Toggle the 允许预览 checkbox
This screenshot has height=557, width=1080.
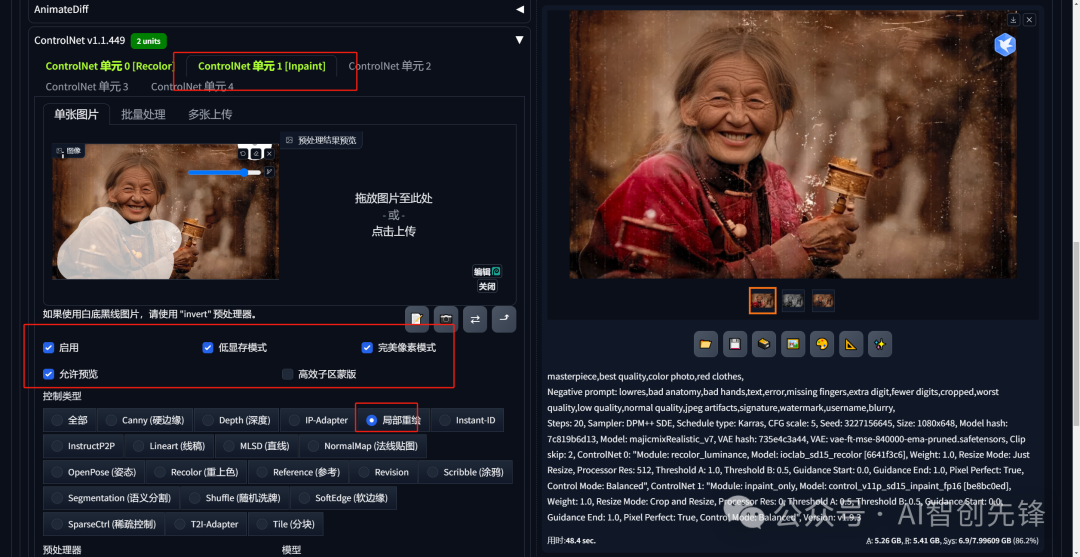(48, 374)
